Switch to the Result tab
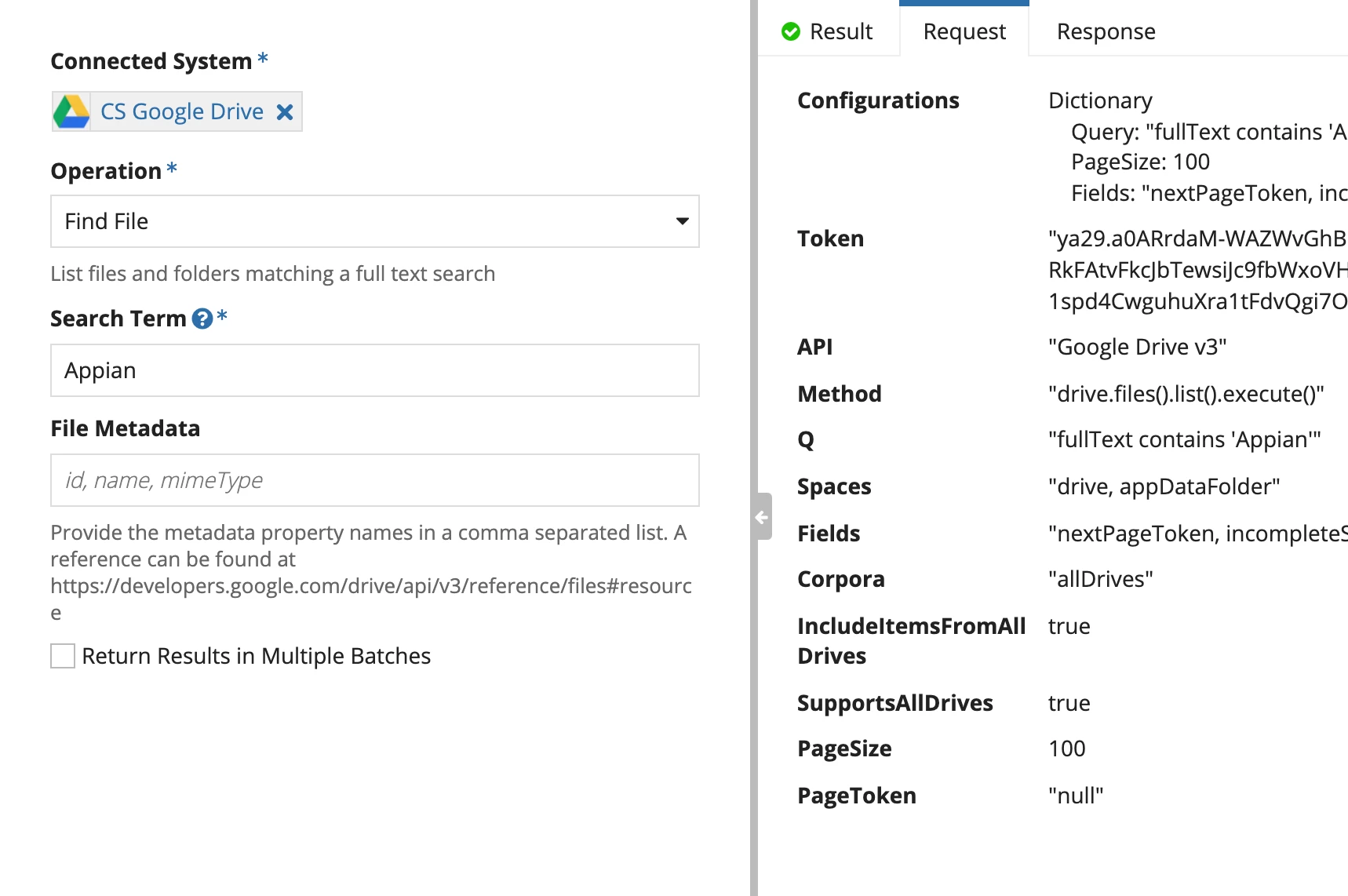 [x=828, y=31]
